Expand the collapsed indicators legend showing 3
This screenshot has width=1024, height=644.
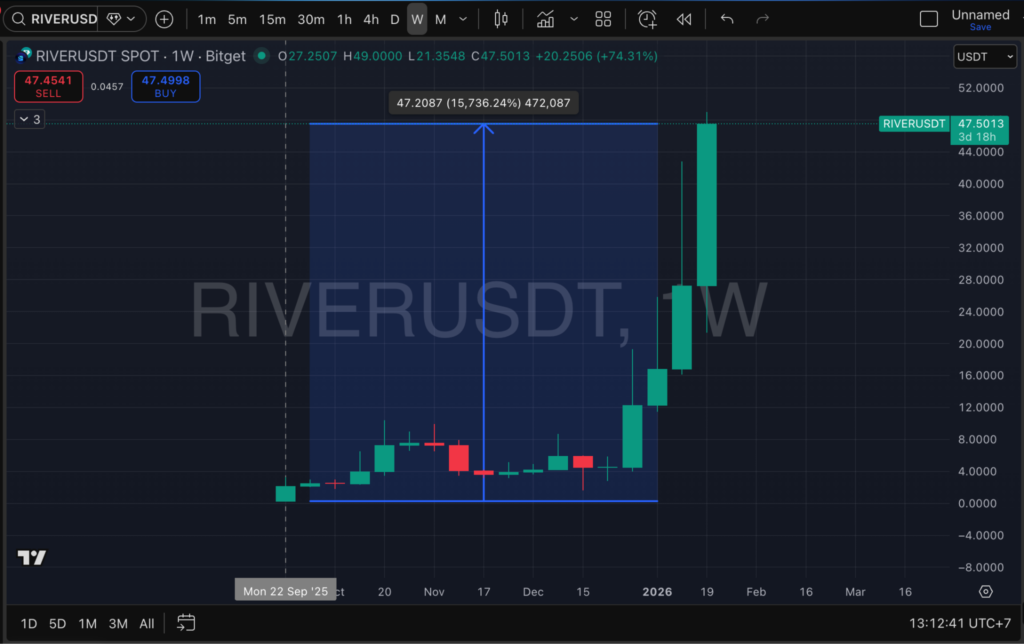(x=29, y=119)
